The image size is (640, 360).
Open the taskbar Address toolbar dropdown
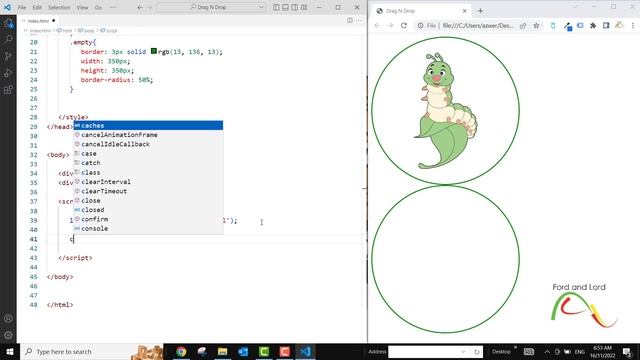463,351
